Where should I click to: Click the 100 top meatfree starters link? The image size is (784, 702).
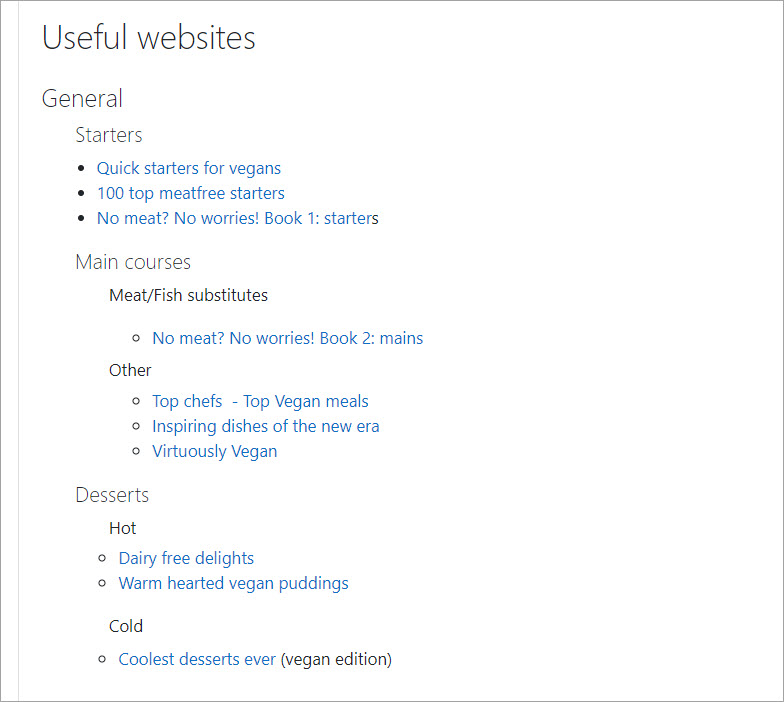coord(190,193)
